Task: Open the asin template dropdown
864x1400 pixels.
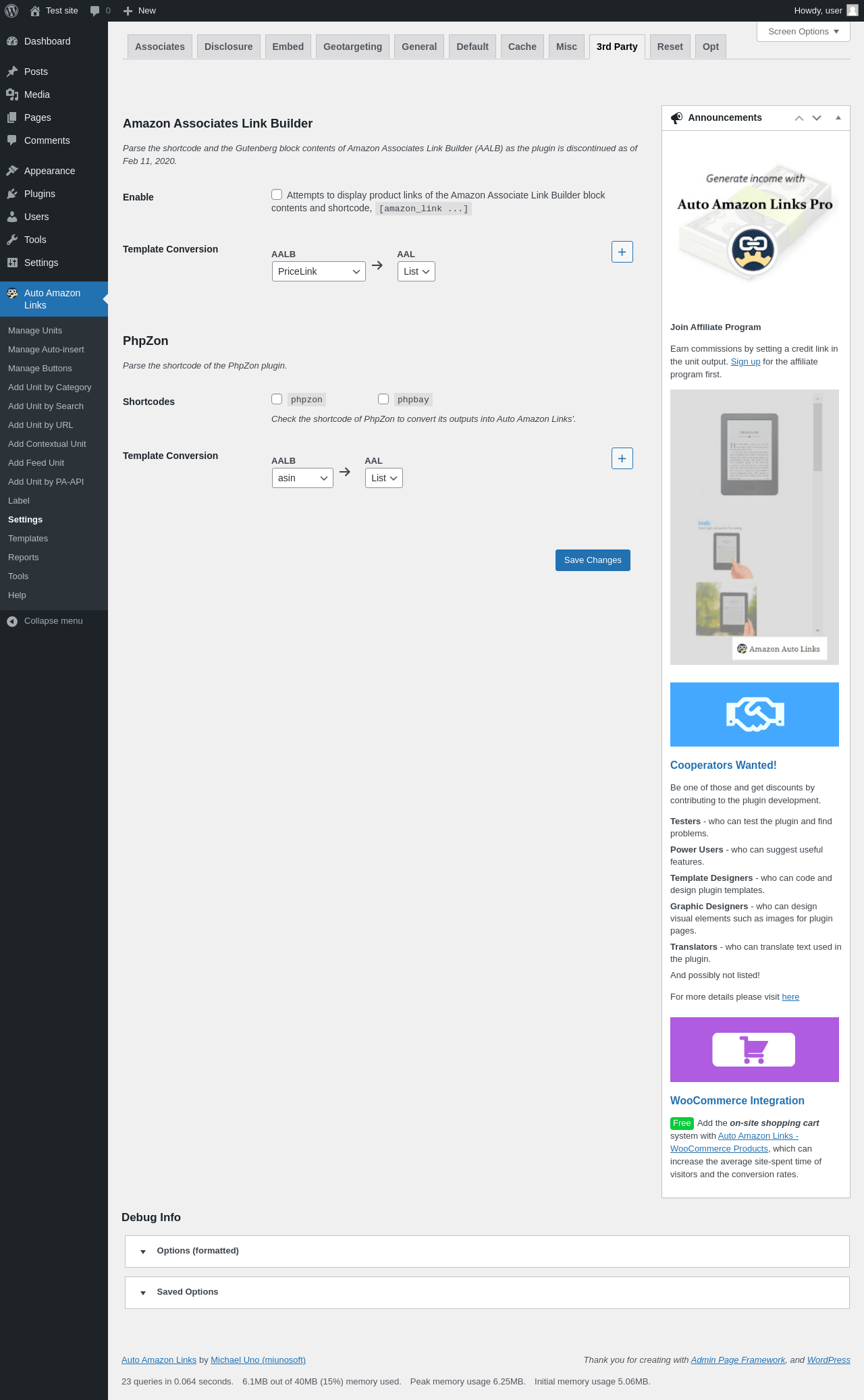Action: (302, 478)
